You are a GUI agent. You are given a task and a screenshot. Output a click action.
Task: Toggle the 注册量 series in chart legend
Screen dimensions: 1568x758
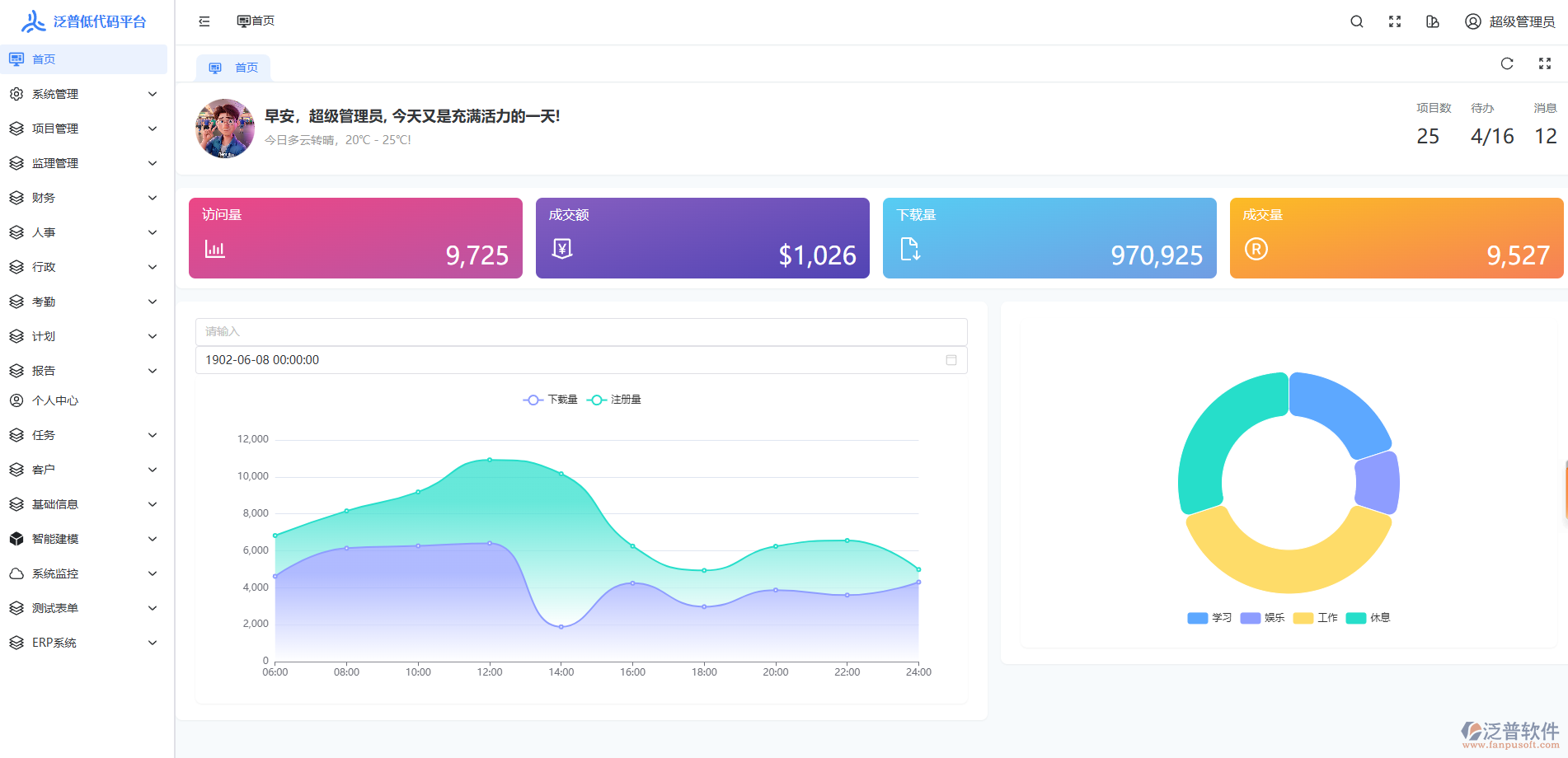614,400
